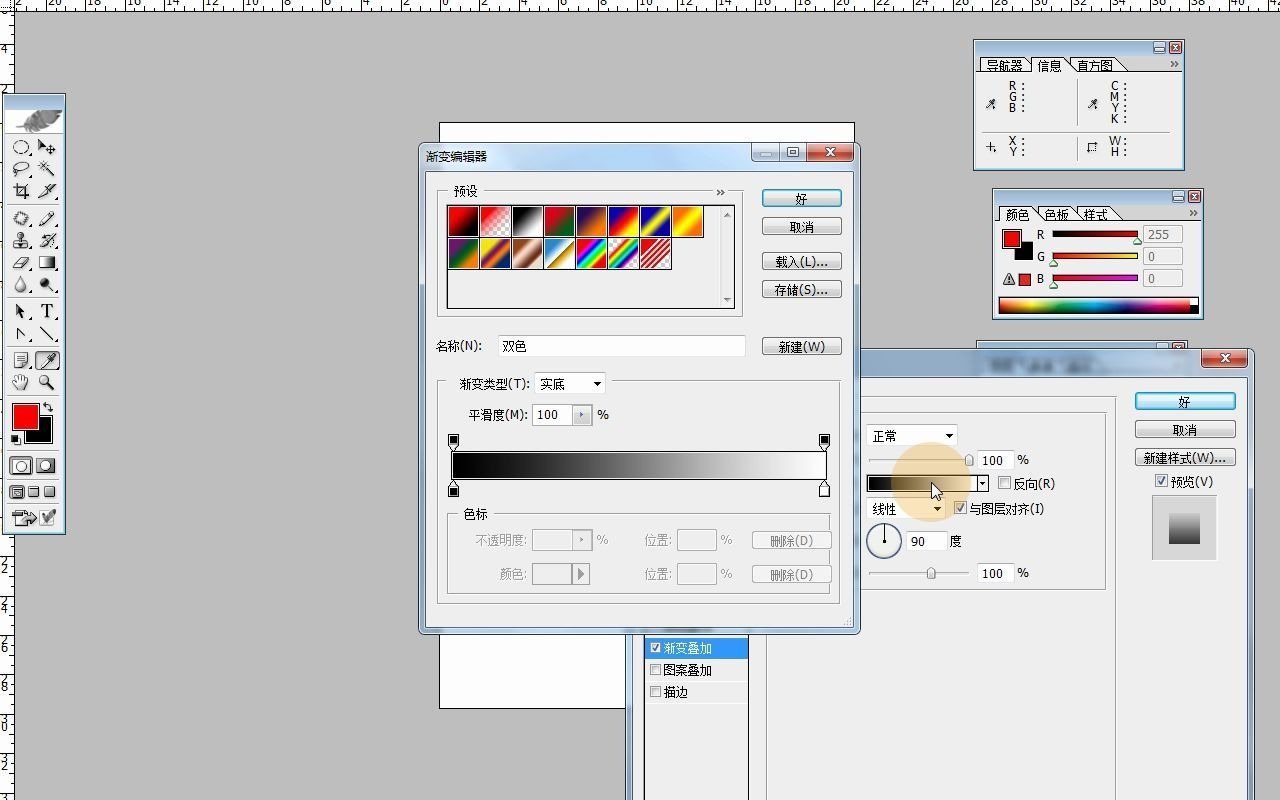Switch to the 色板 swatches tab
The height and width of the screenshot is (800, 1280).
1056,215
